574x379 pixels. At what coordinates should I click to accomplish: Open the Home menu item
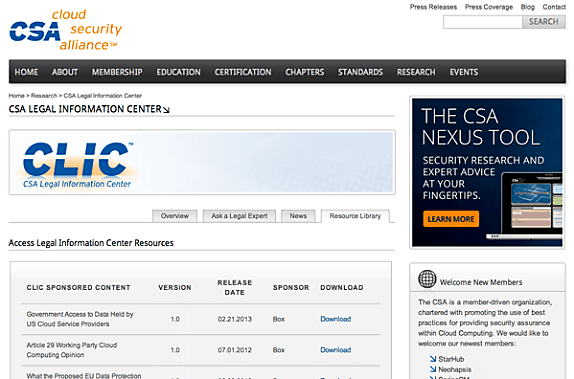click(26, 72)
